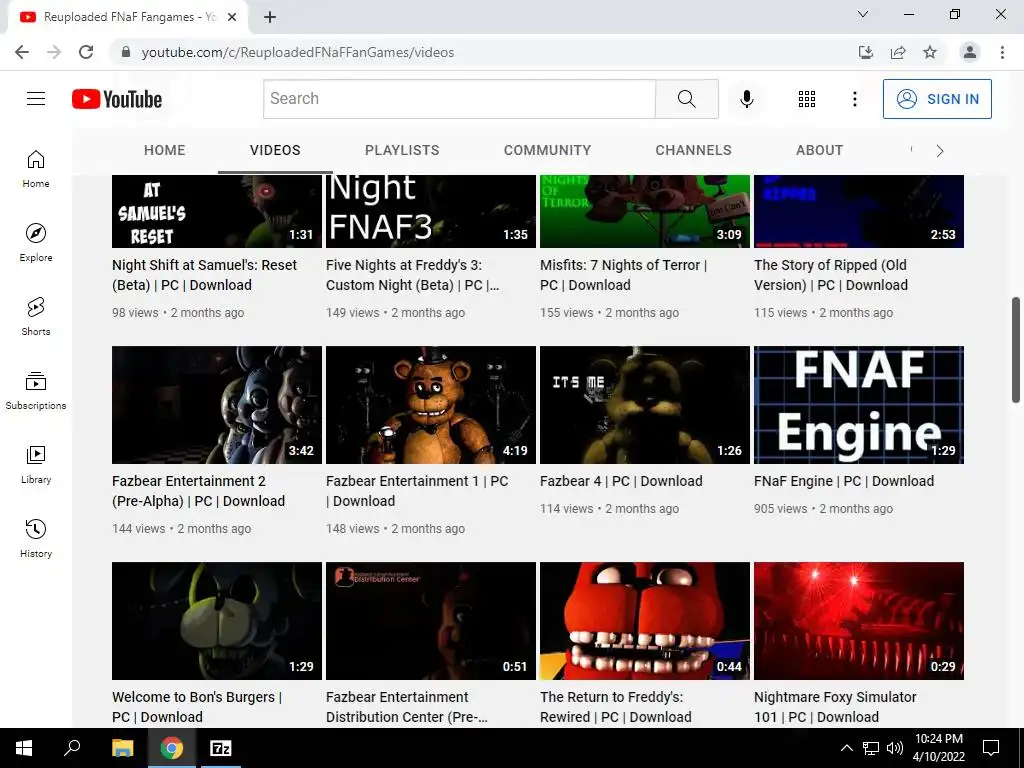Click the share page icon in address bar

[898, 52]
